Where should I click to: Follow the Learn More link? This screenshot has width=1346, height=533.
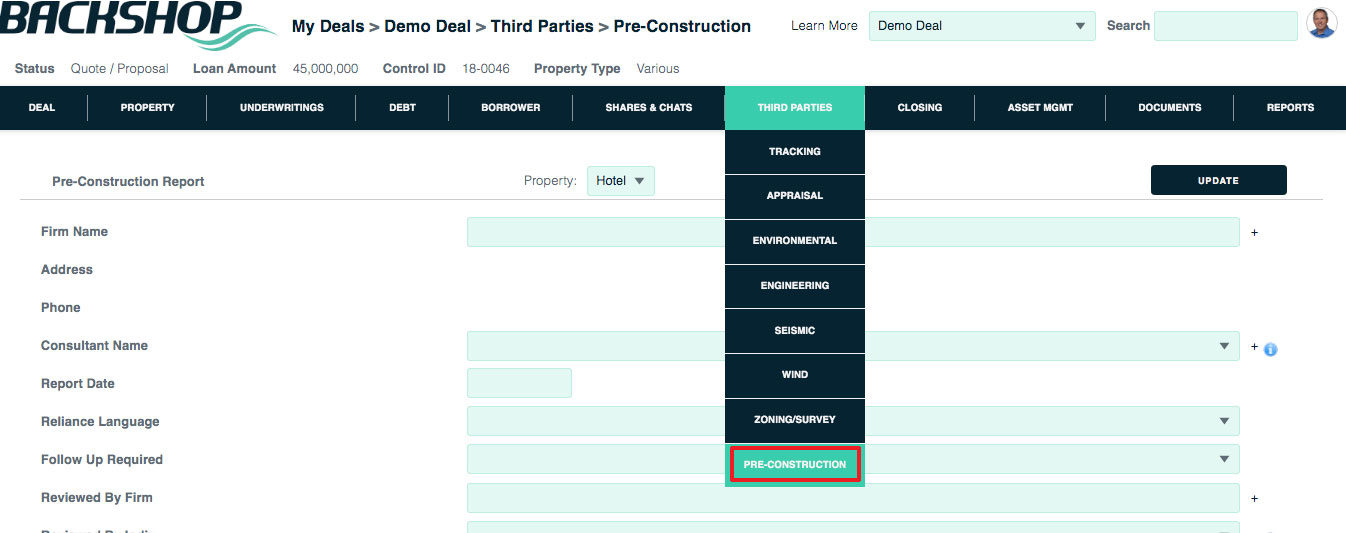click(x=824, y=26)
